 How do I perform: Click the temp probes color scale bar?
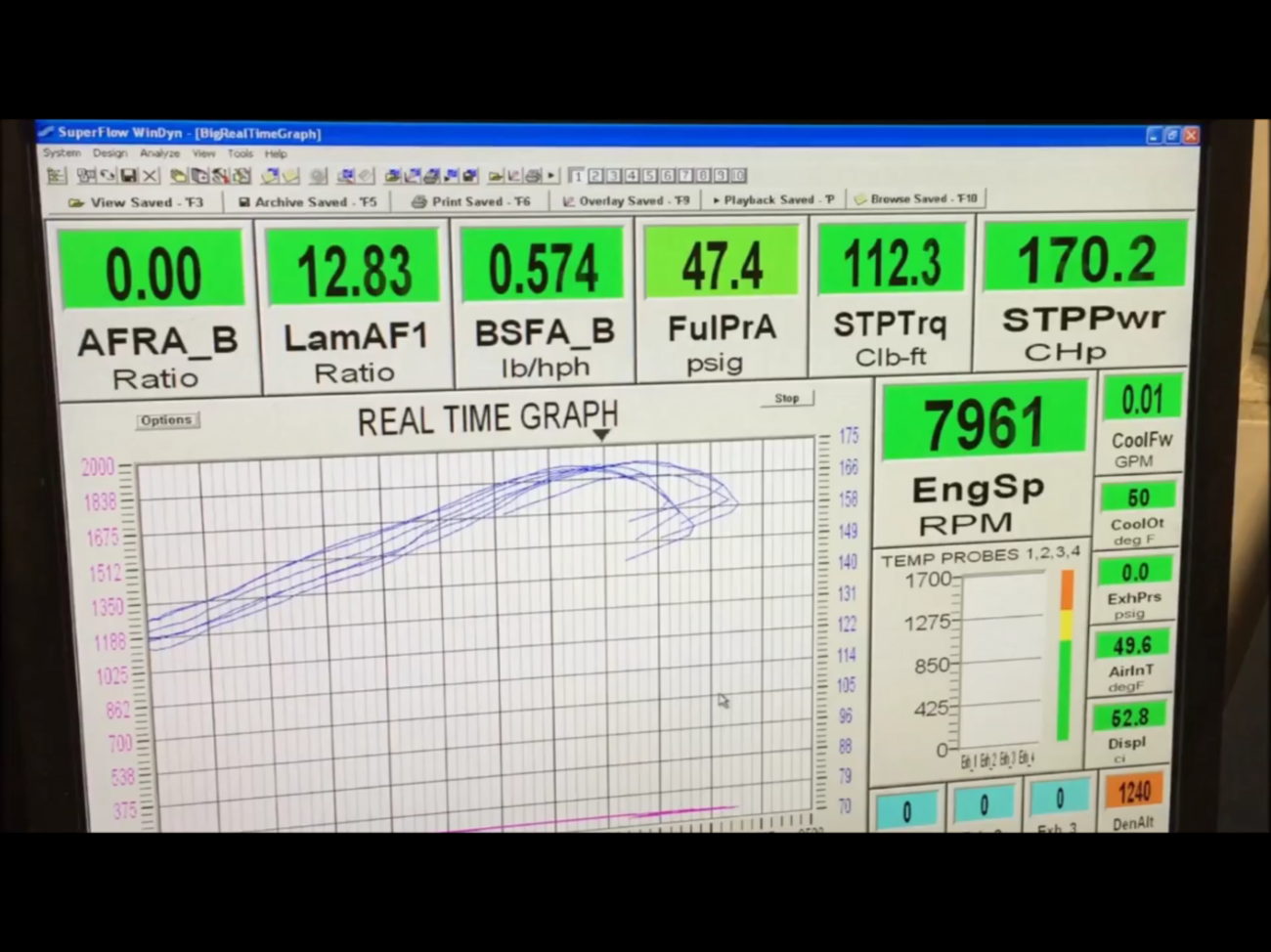pos(1065,655)
